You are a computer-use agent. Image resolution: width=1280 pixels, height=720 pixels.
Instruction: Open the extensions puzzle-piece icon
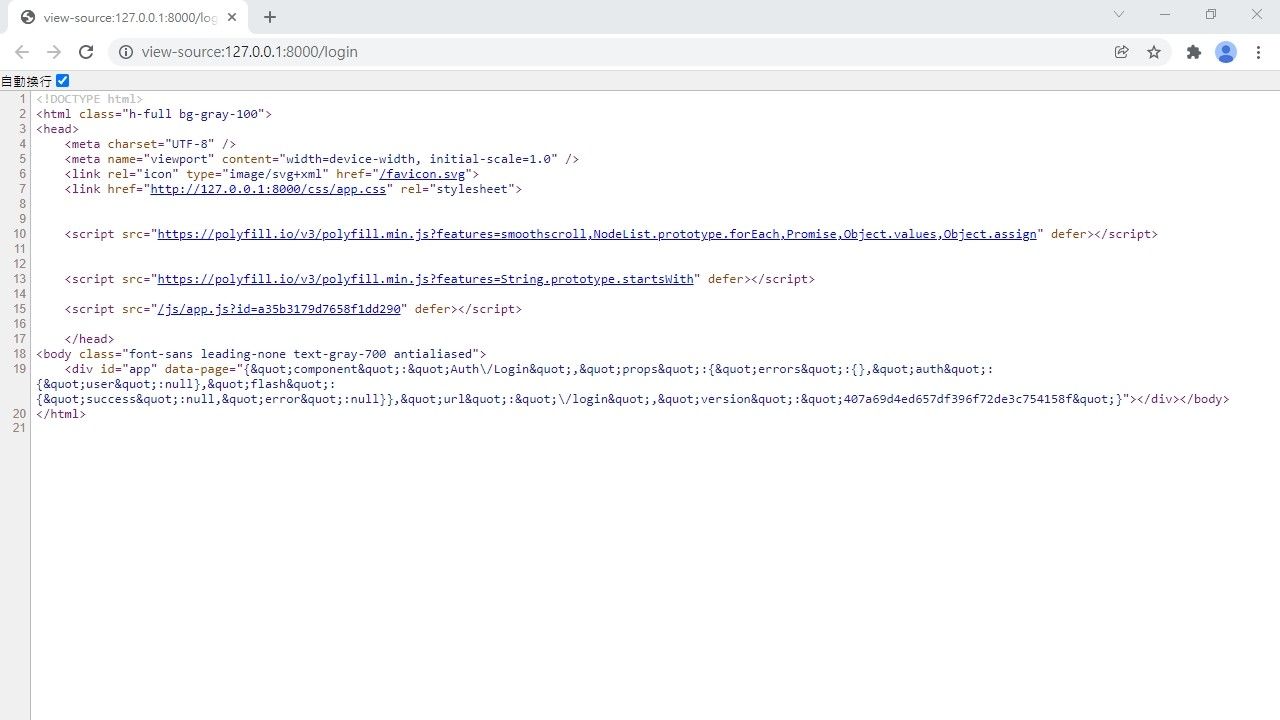click(1194, 52)
